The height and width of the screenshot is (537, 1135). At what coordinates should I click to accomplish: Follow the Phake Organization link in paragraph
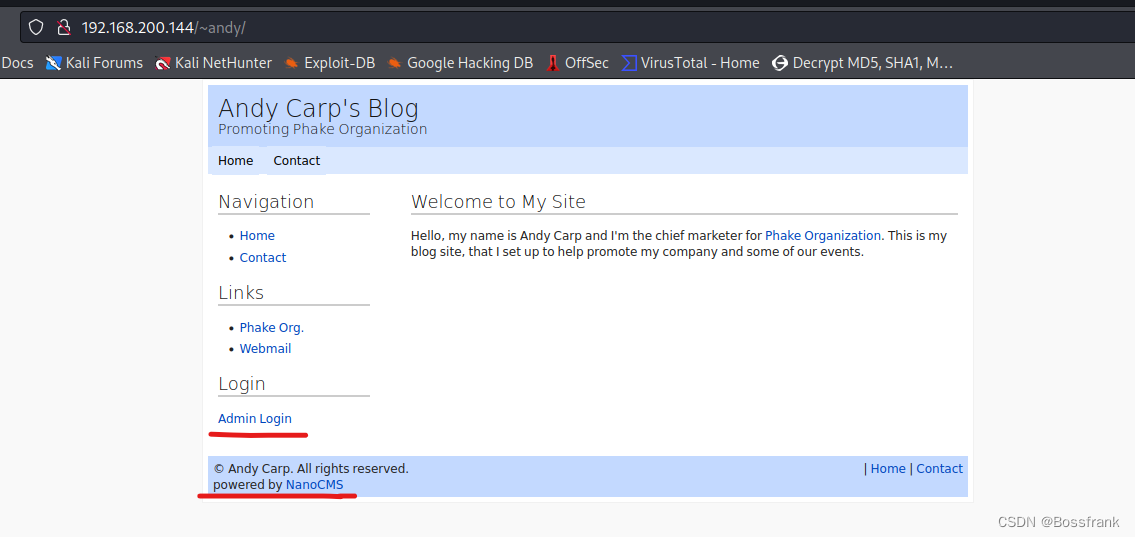[823, 236]
